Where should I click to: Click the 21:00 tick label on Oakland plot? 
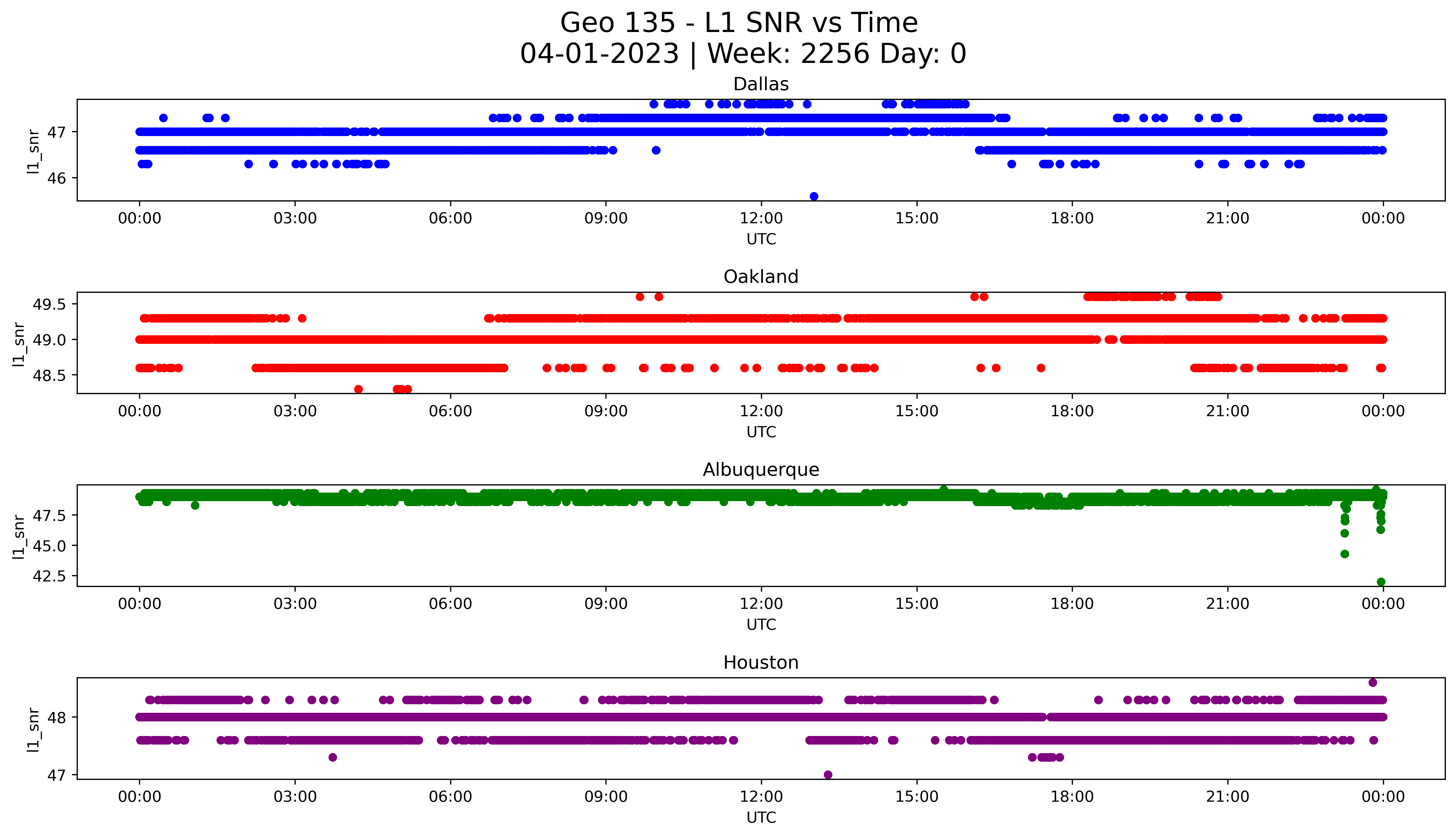[x=1228, y=411]
